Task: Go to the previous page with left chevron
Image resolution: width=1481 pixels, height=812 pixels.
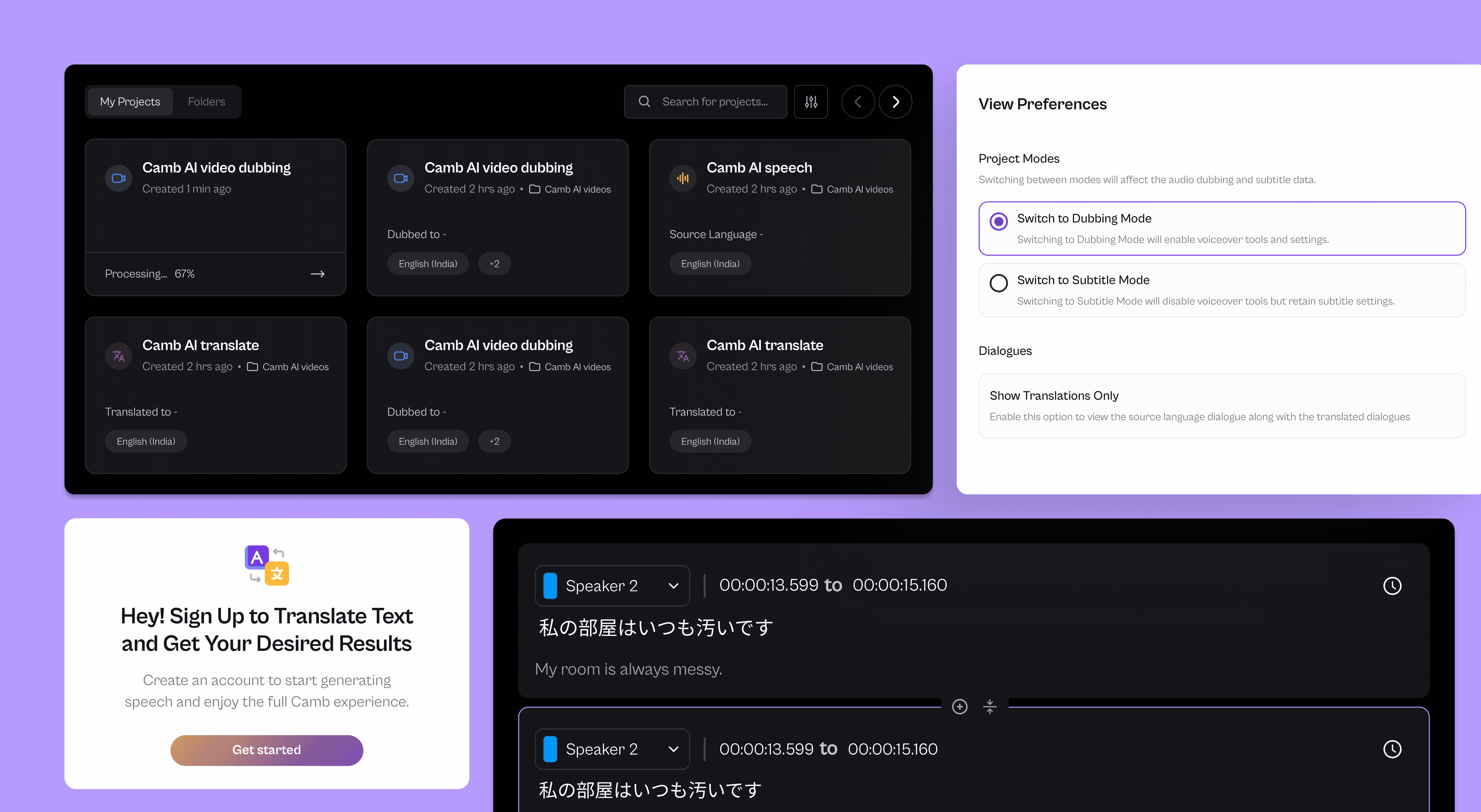Action: (858, 102)
